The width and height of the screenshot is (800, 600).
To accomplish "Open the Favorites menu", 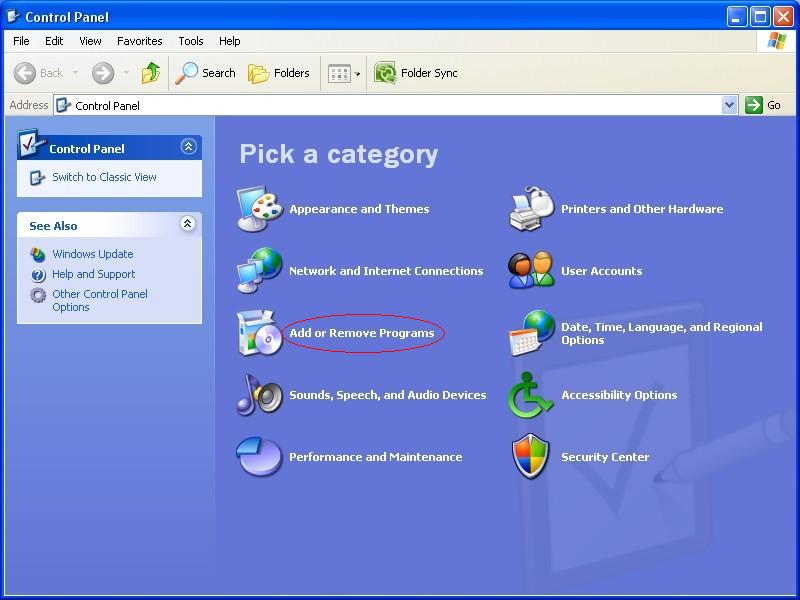I will (x=139, y=41).
